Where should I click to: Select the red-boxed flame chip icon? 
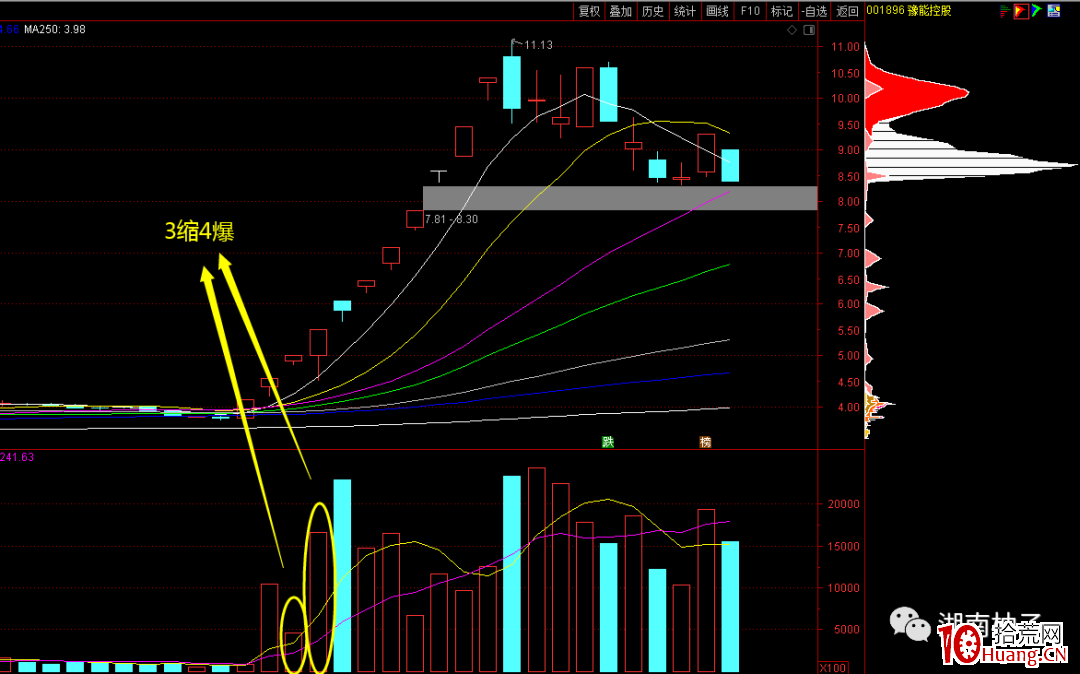point(1021,11)
